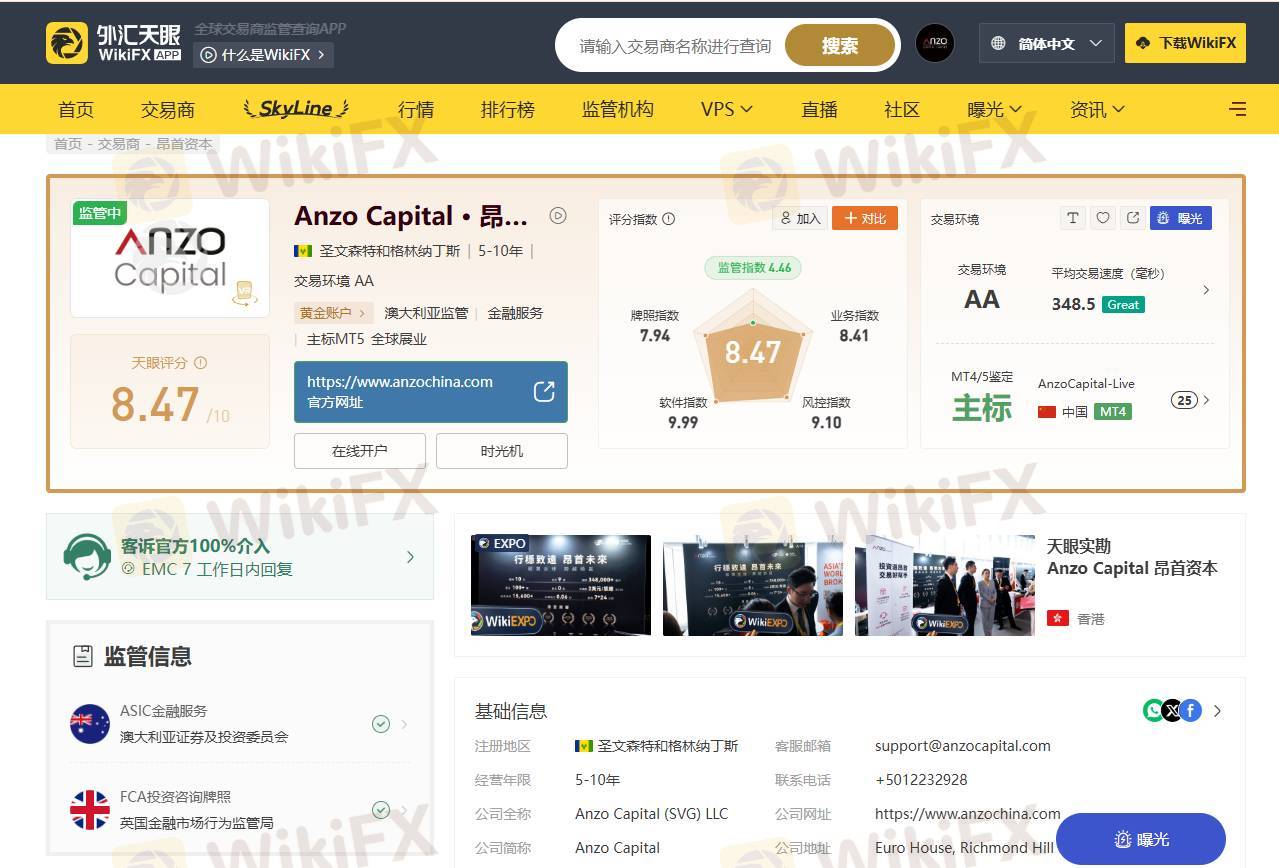Click the heart favorite icon in trading environment panel

[1103, 218]
